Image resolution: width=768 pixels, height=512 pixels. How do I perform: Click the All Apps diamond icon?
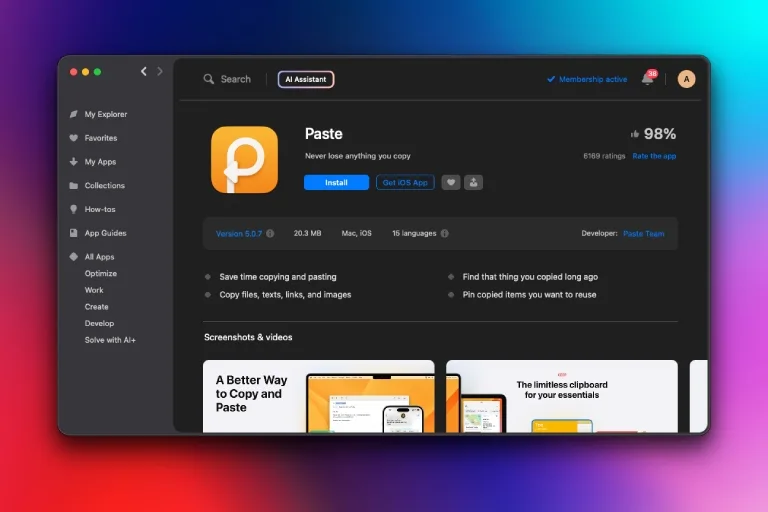(73, 257)
